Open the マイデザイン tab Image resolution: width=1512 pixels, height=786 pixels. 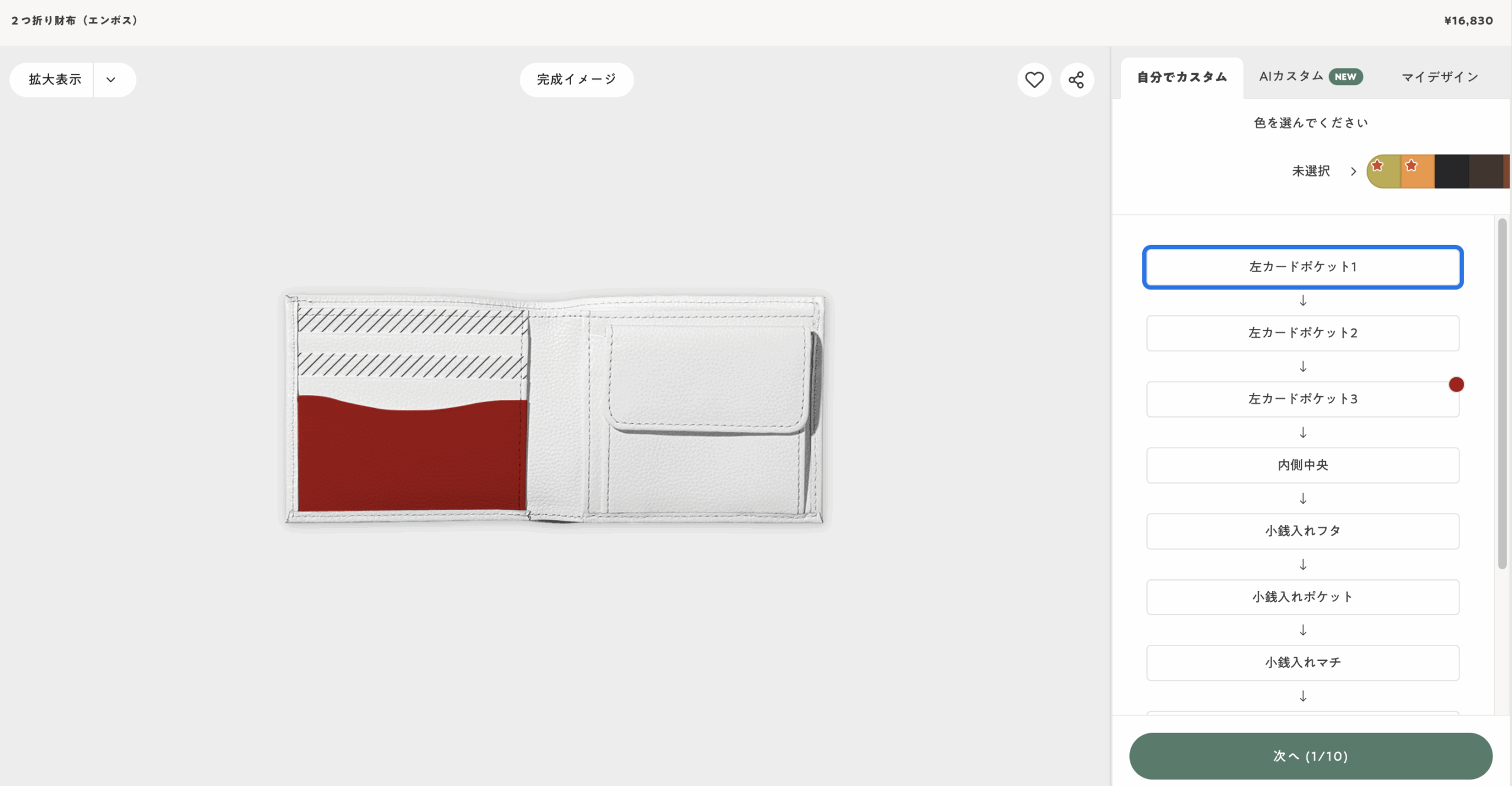pos(1440,77)
